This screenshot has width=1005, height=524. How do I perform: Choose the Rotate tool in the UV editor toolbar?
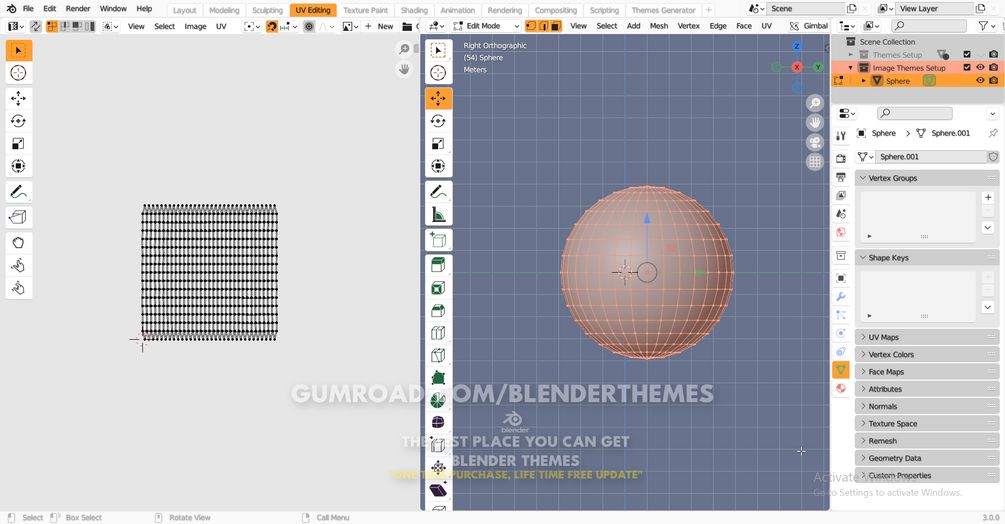tap(19, 121)
